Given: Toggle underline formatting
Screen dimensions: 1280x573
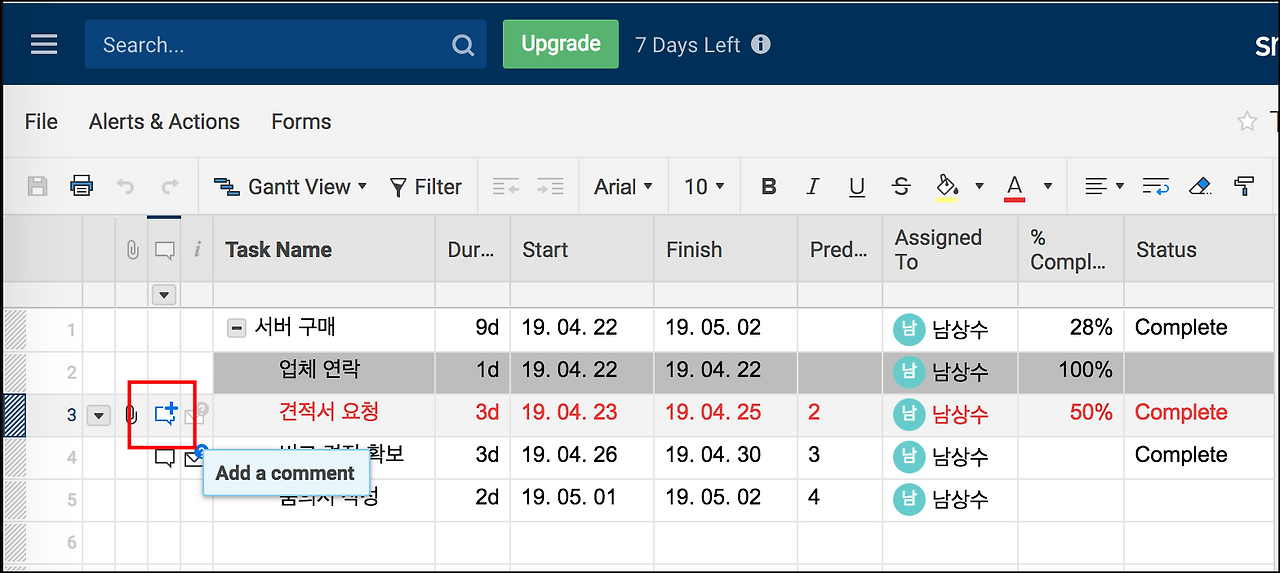Looking at the screenshot, I should pyautogui.click(x=856, y=187).
